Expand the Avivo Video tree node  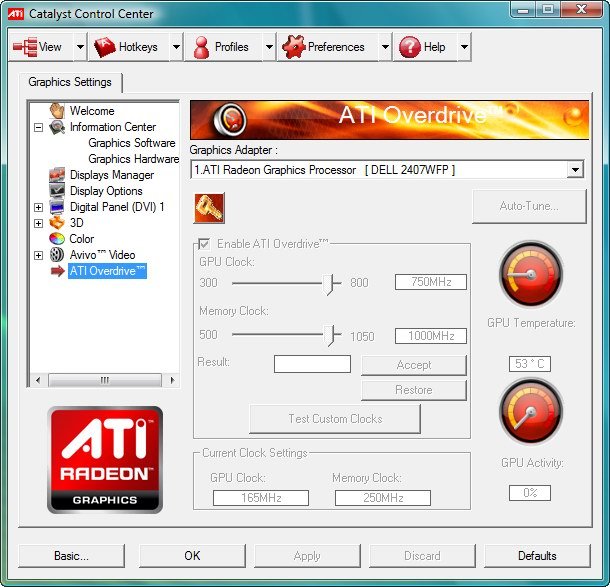click(x=38, y=255)
